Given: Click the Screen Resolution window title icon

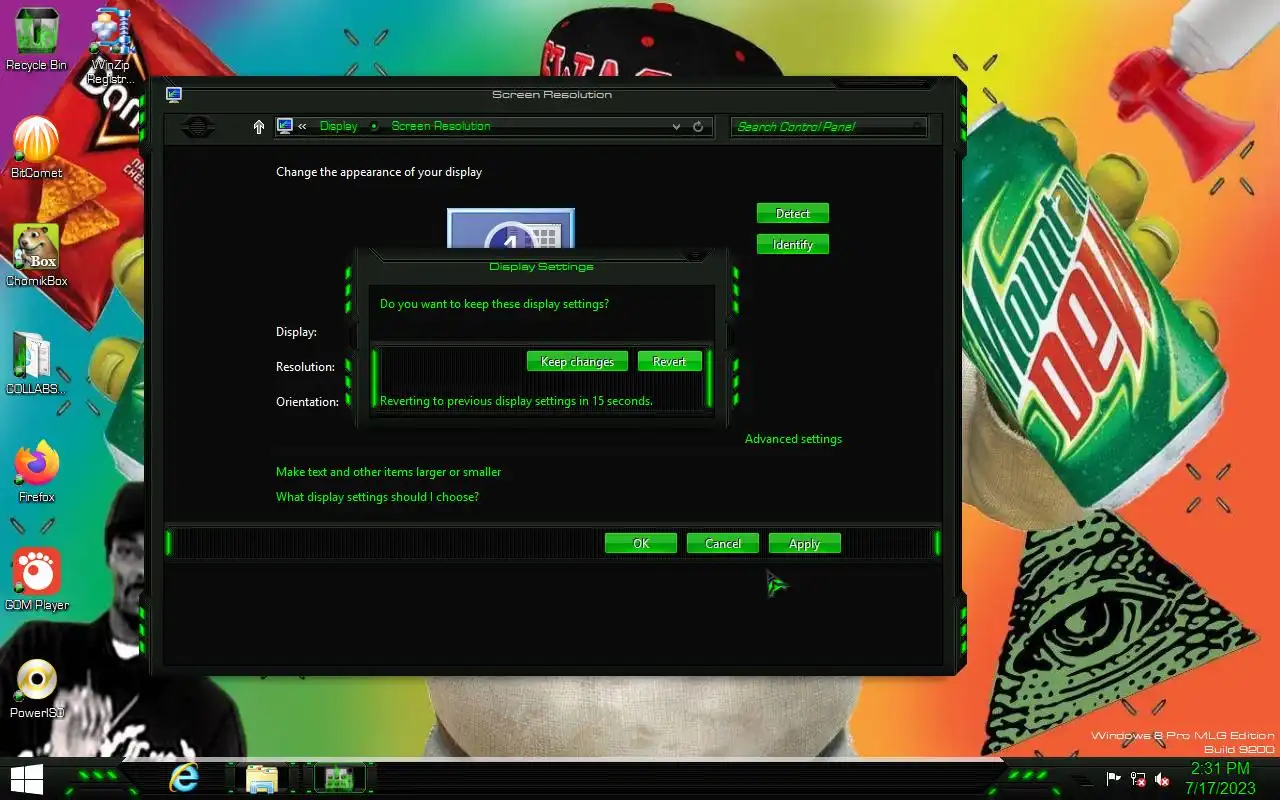Looking at the screenshot, I should pos(174,94).
